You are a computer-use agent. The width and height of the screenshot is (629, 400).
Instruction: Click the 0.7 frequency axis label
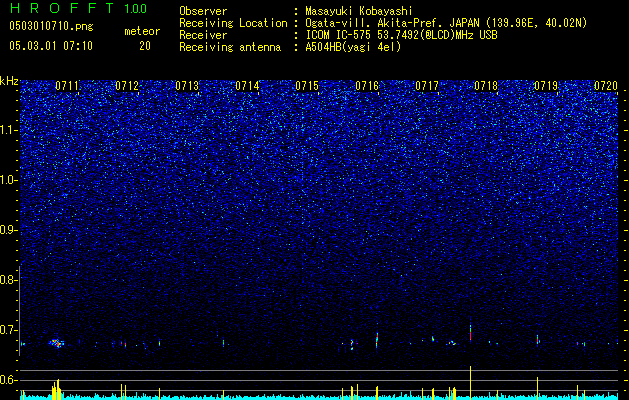pos(8,330)
